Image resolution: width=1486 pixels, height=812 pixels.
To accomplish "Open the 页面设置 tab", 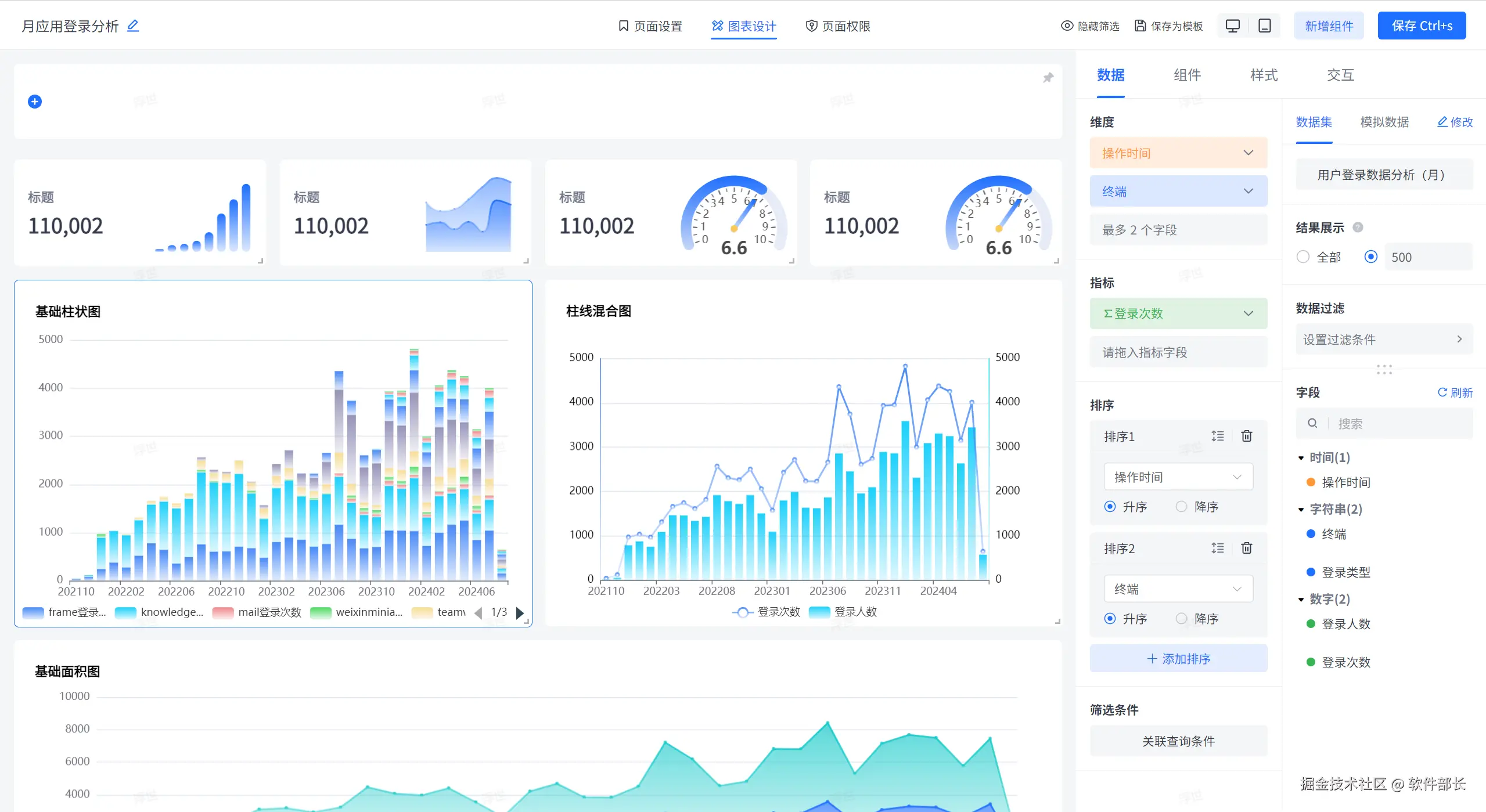I will click(650, 26).
